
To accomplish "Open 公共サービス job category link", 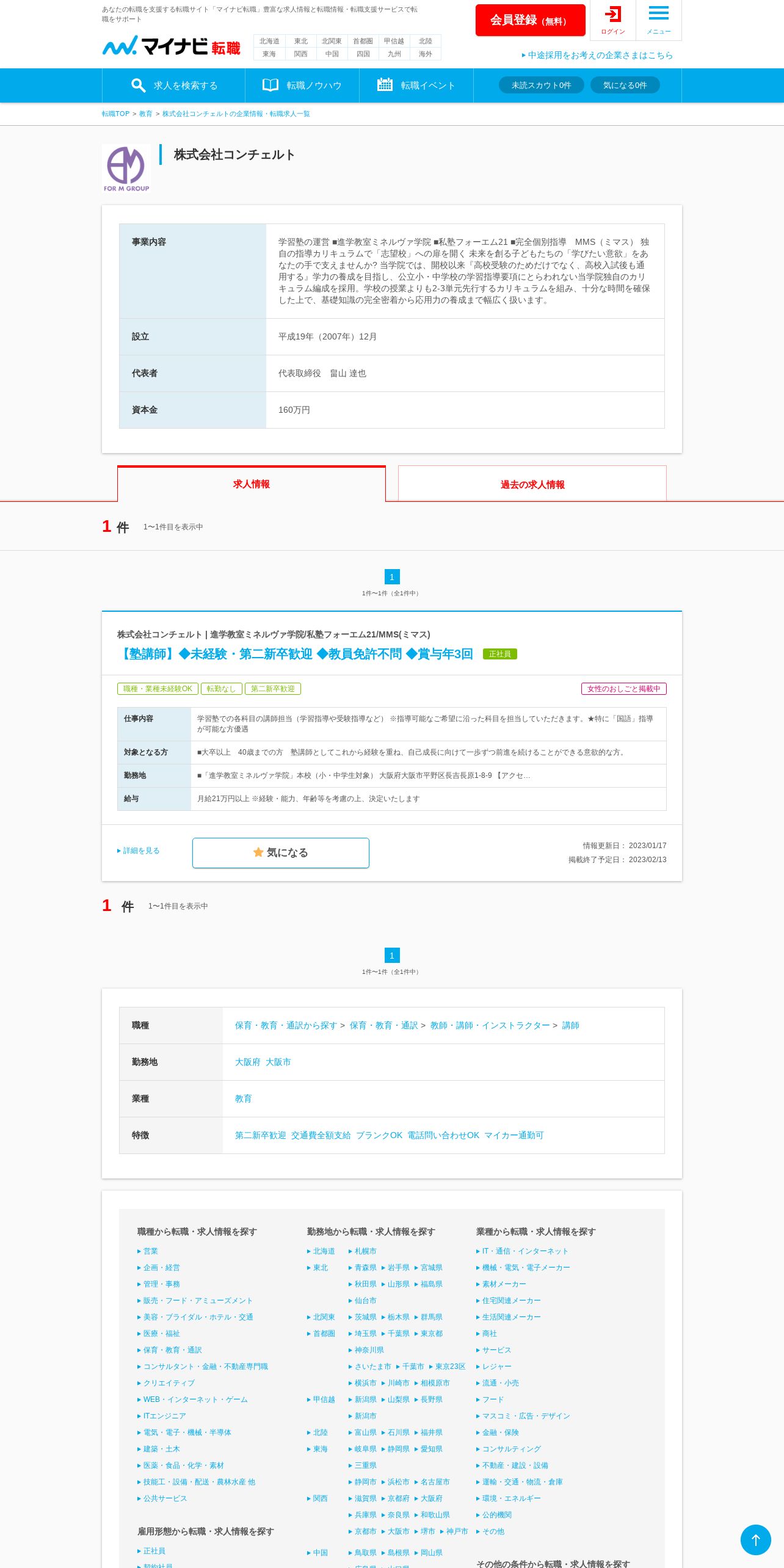I will [x=162, y=1498].
